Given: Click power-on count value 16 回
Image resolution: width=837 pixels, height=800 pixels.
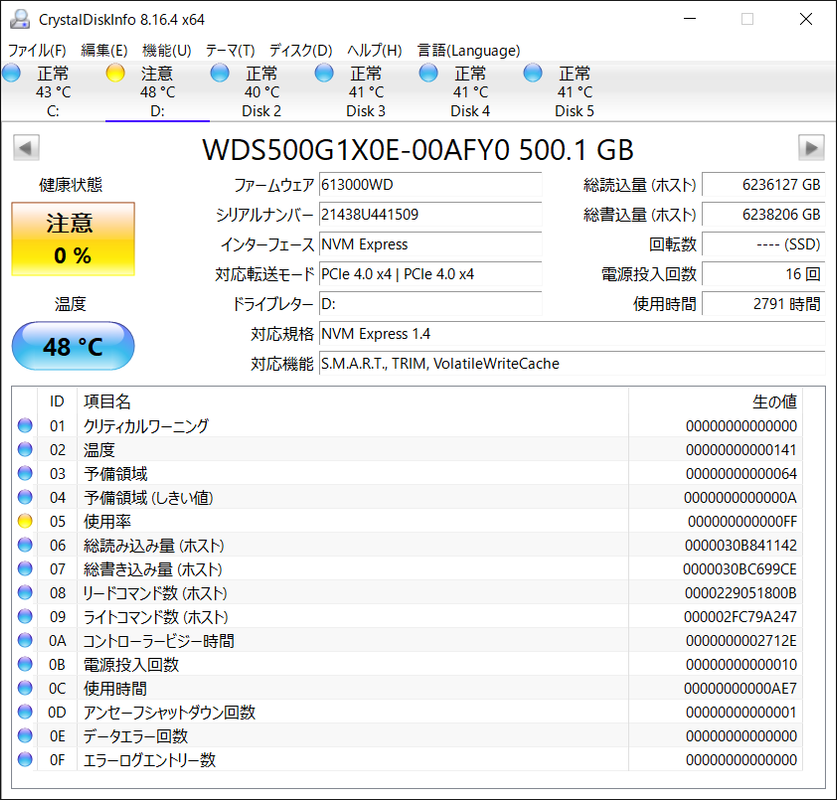Looking at the screenshot, I should [763, 274].
